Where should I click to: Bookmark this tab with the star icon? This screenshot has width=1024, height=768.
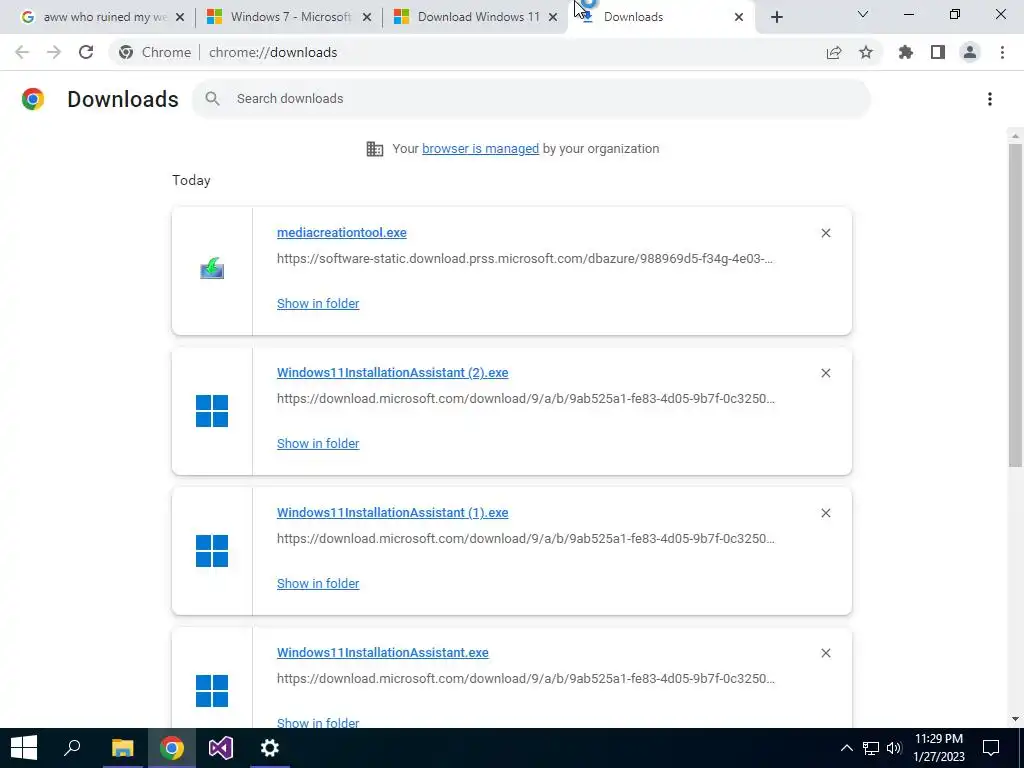click(866, 52)
